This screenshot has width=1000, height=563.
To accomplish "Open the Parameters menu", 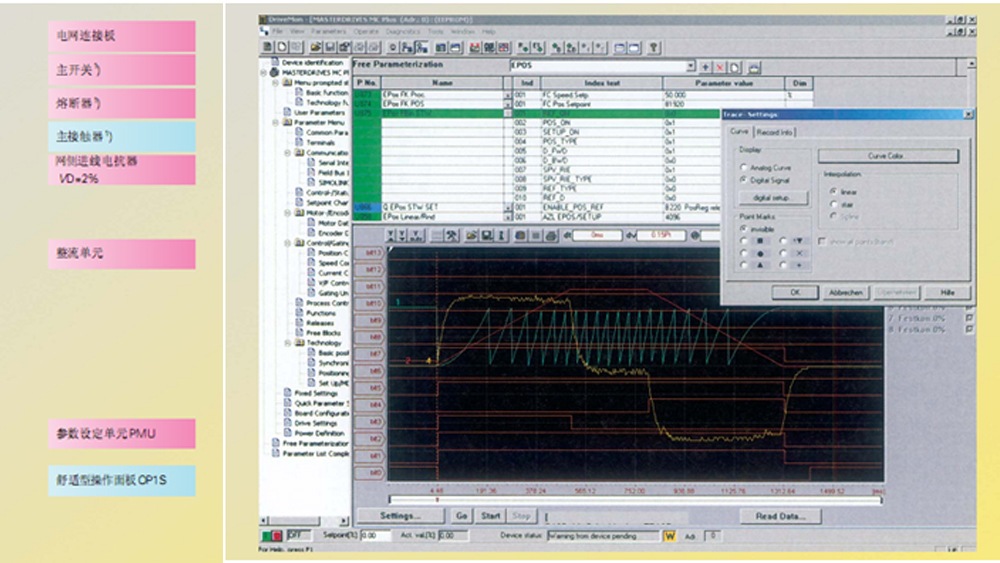I will click(x=331, y=31).
